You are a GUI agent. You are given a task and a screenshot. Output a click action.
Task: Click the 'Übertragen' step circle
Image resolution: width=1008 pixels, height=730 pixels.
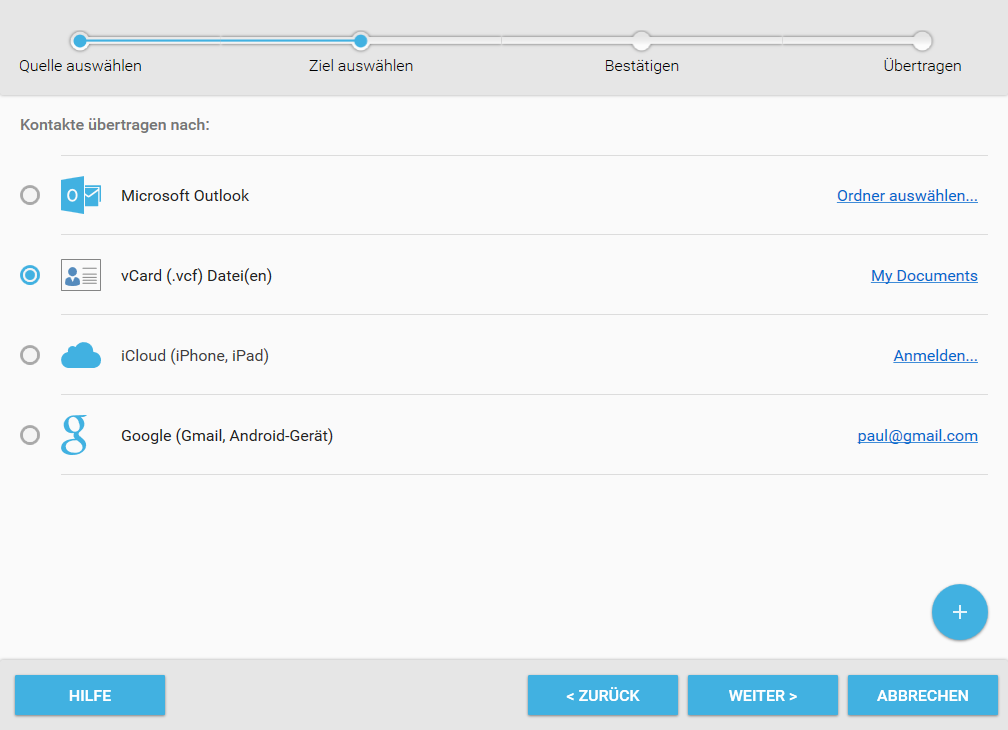[x=922, y=41]
